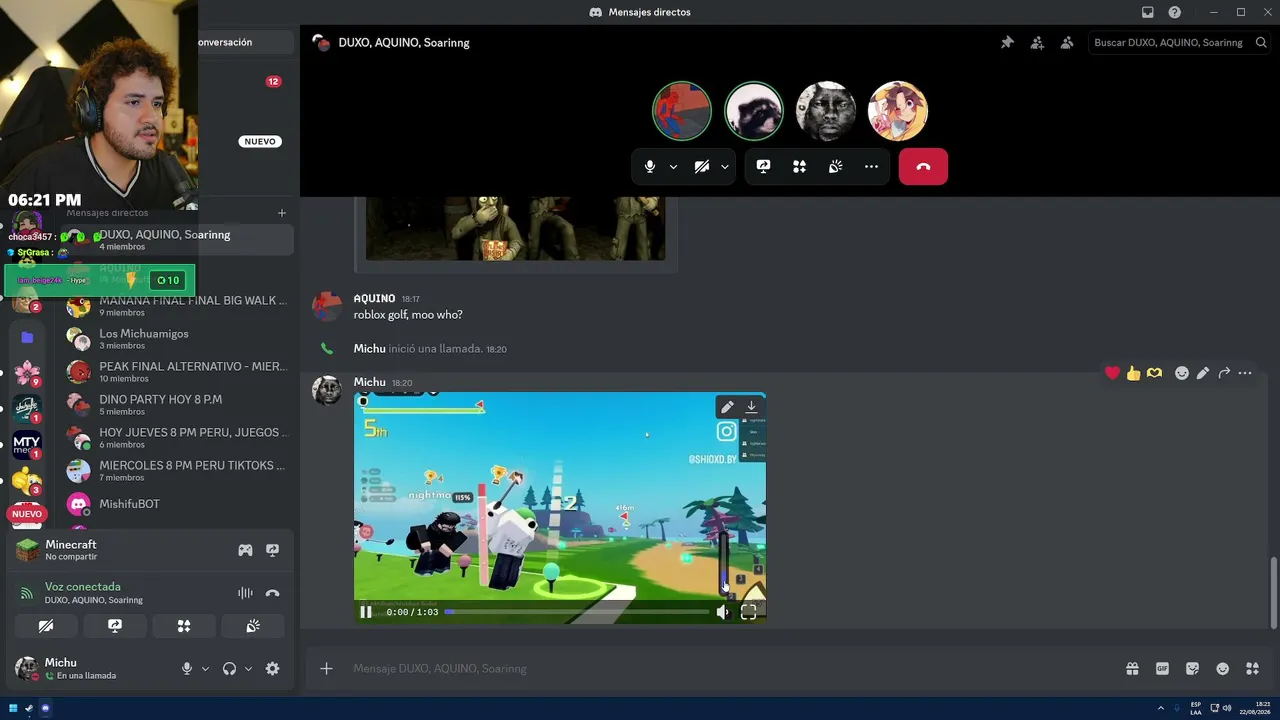This screenshot has width=1280, height=720.
Task: Toggle camera button below Voz conectada
Action: [46, 626]
